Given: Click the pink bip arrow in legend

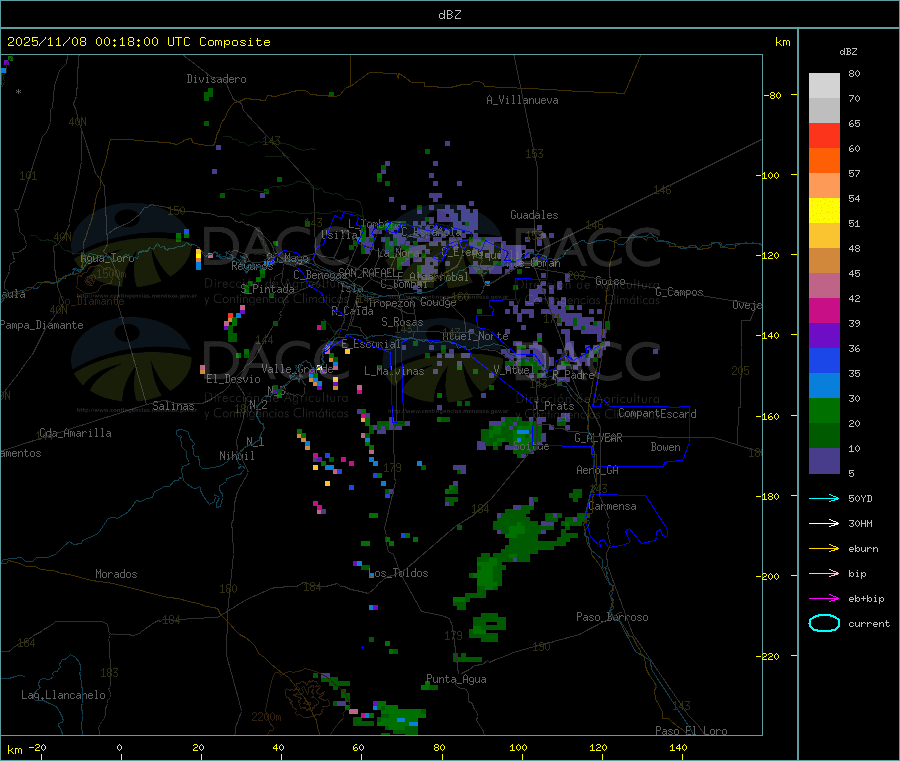Looking at the screenshot, I should coord(824,573).
